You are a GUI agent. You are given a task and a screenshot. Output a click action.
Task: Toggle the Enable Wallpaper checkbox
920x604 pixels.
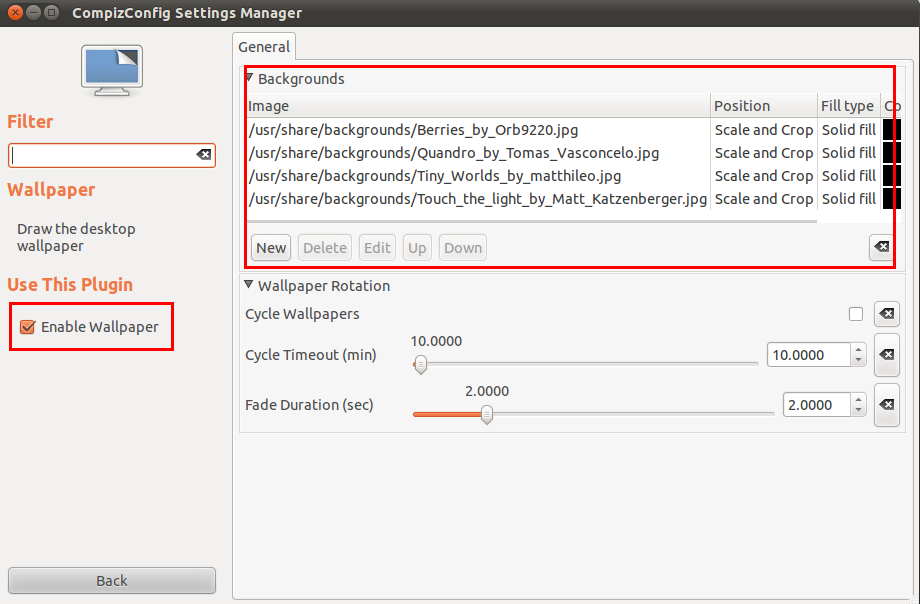pyautogui.click(x=28, y=327)
